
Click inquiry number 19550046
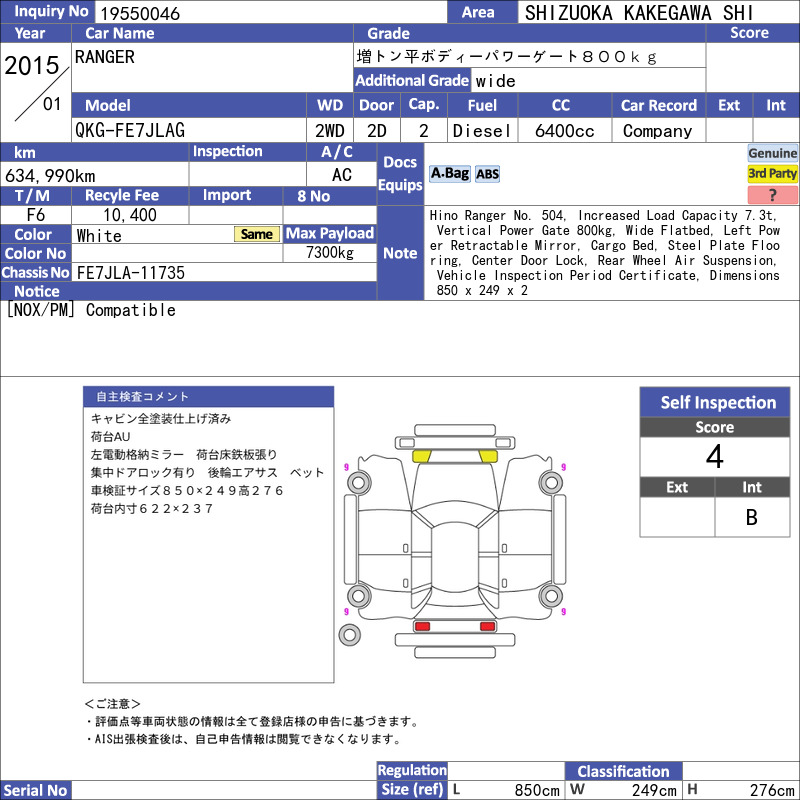coord(140,13)
